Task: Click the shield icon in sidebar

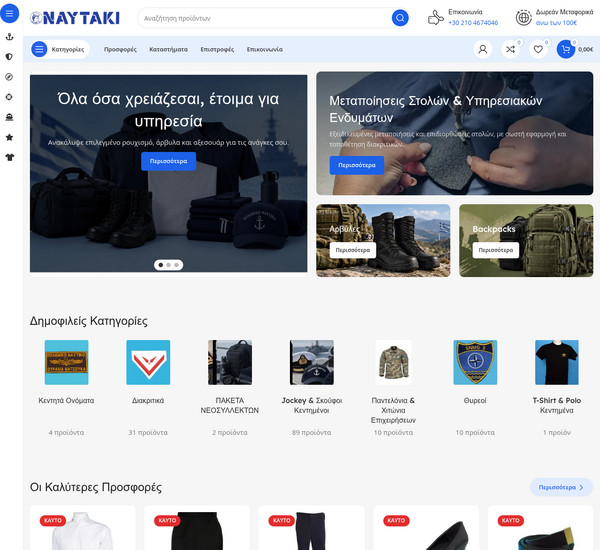Action: (x=10, y=57)
